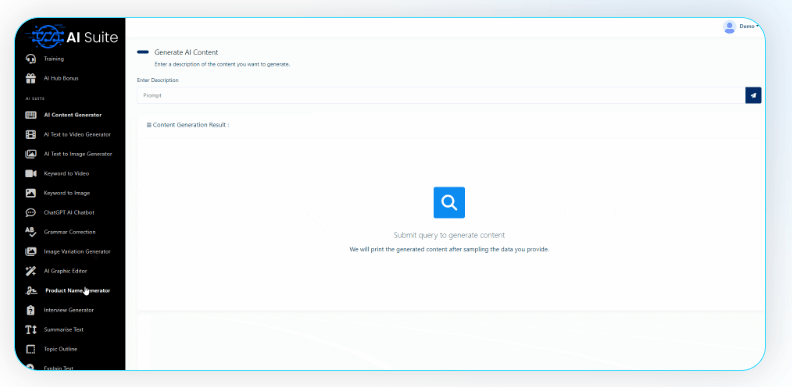Open Topic Outline link
This screenshot has height=387, width=792.
pos(61,349)
